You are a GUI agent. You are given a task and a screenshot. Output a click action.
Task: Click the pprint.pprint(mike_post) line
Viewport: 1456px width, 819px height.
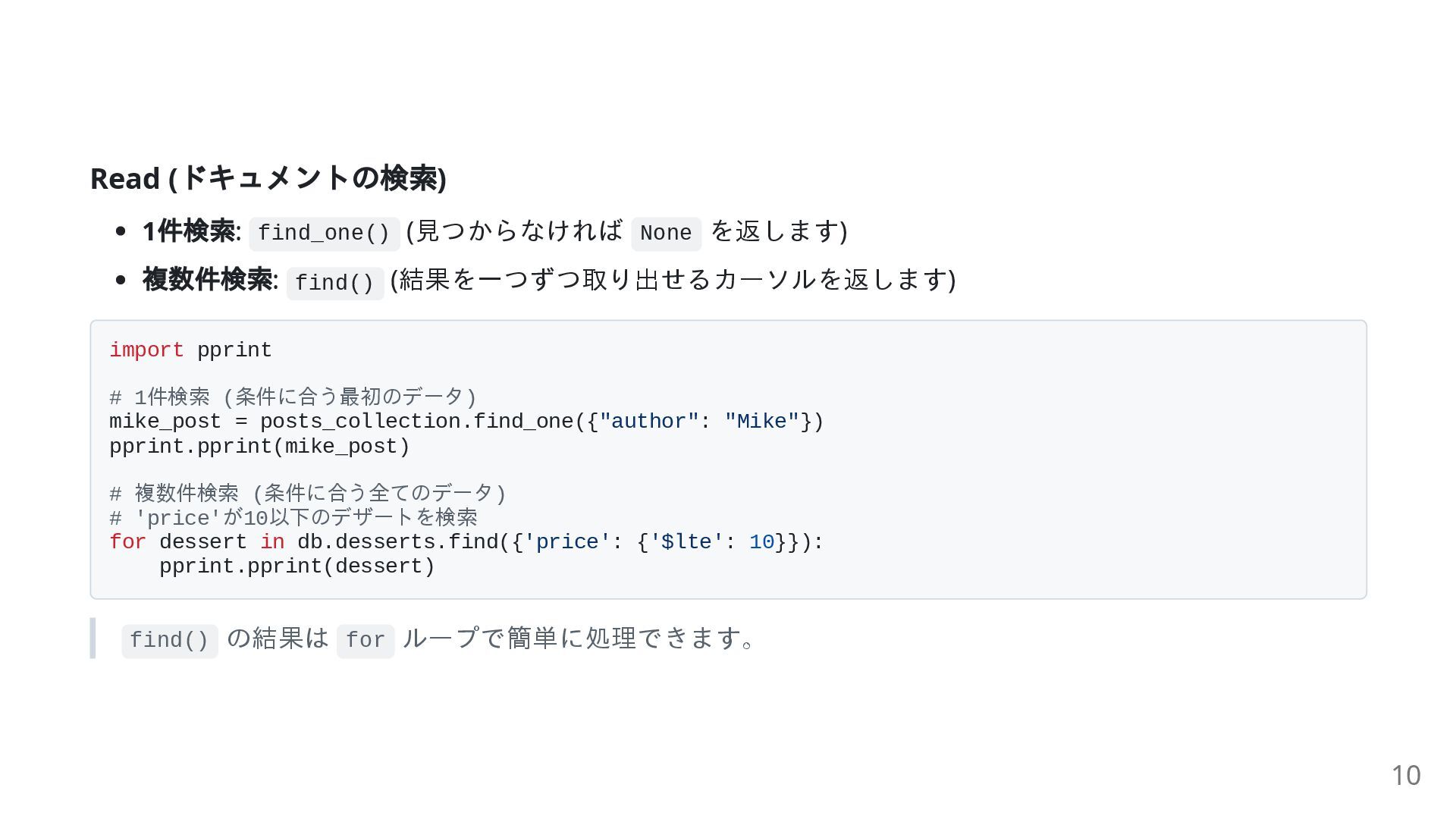click(259, 447)
